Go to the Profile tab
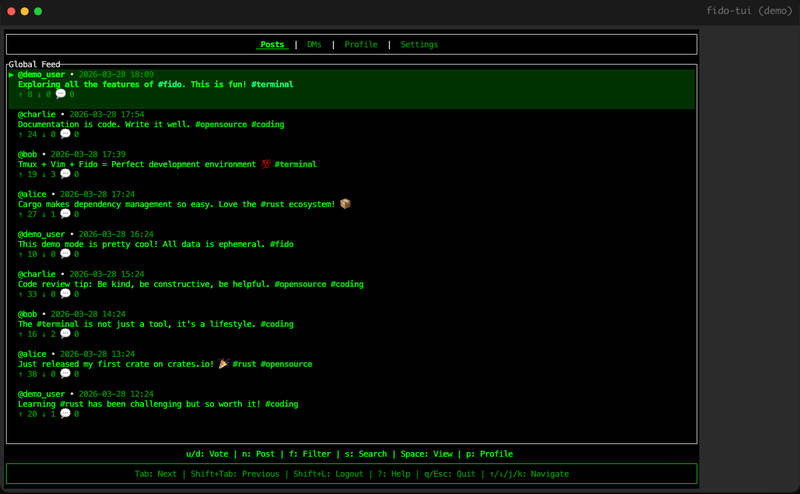The width and height of the screenshot is (800, 494). click(361, 44)
